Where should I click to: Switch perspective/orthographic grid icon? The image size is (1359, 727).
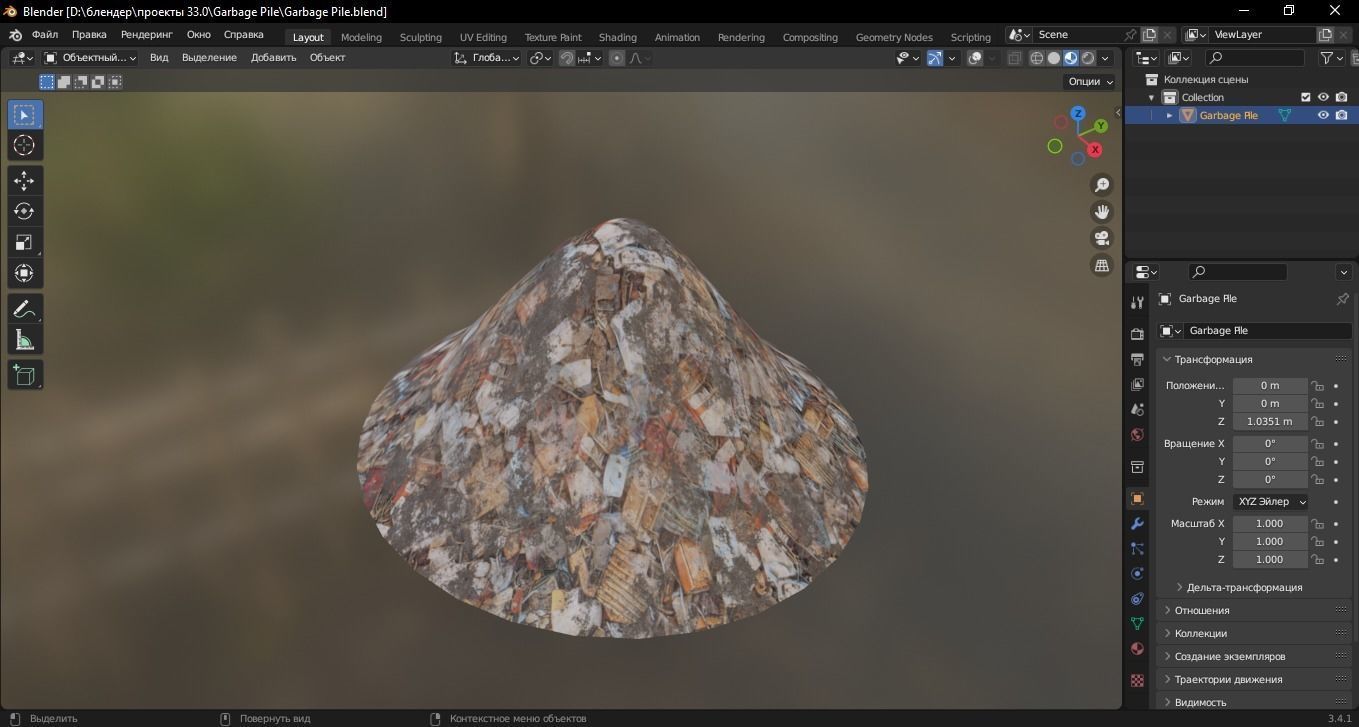[1102, 265]
